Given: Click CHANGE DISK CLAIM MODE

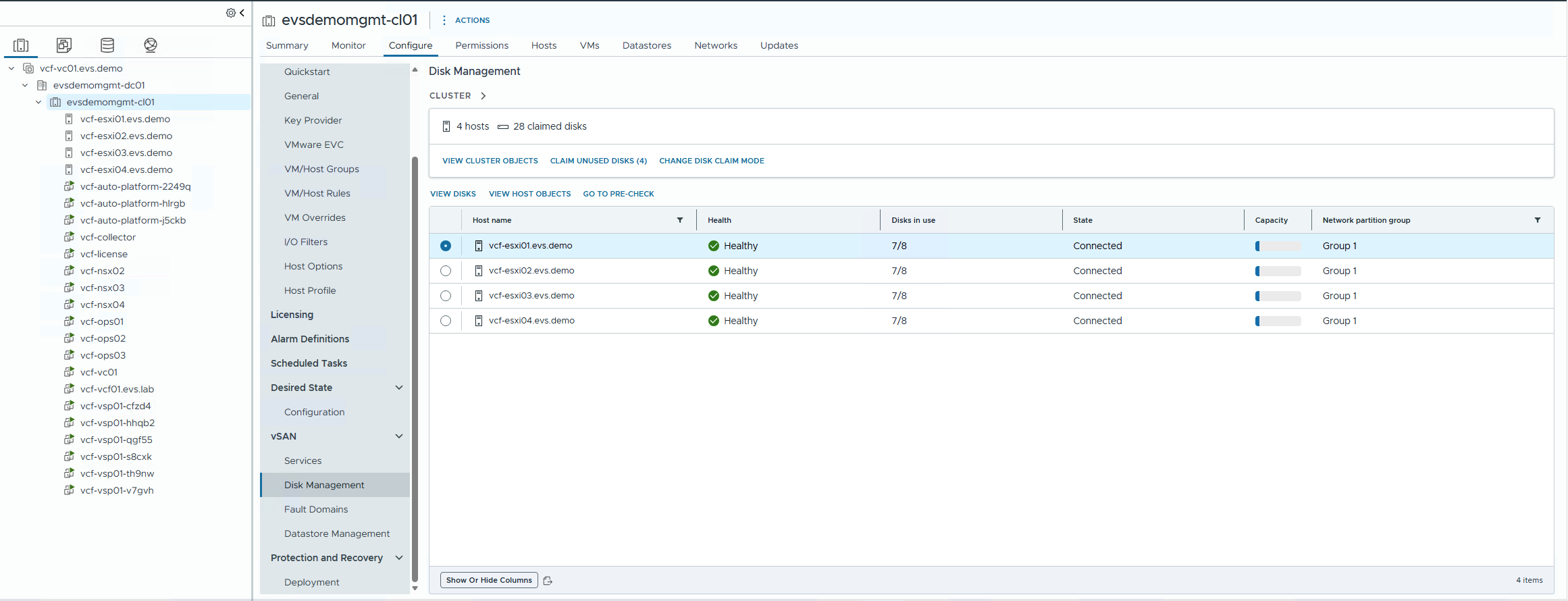Looking at the screenshot, I should click(712, 161).
